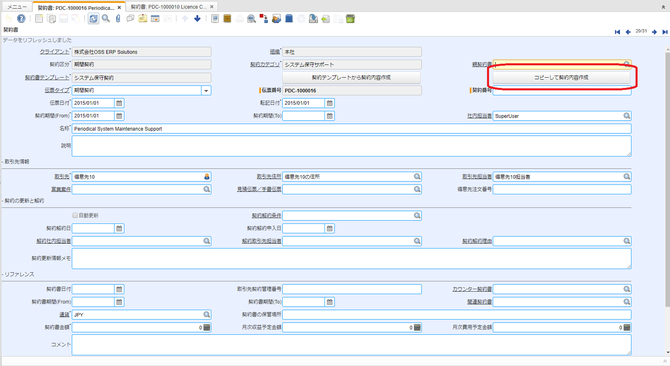The width and height of the screenshot is (670, 366).
Task: Create a new record with the New icon
Action: point(39,18)
